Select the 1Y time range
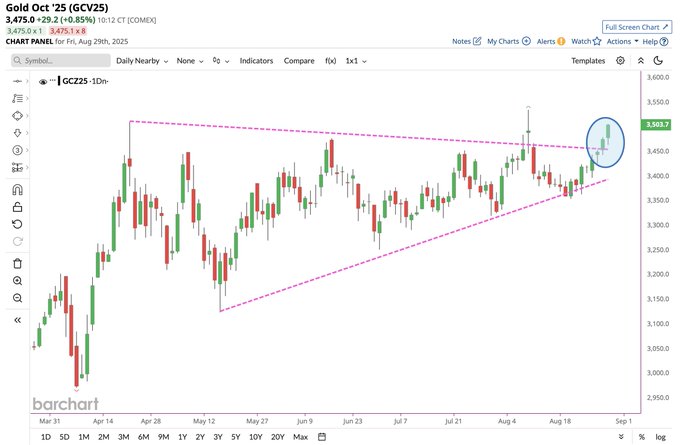This screenshot has width=680, height=445. [x=183, y=437]
